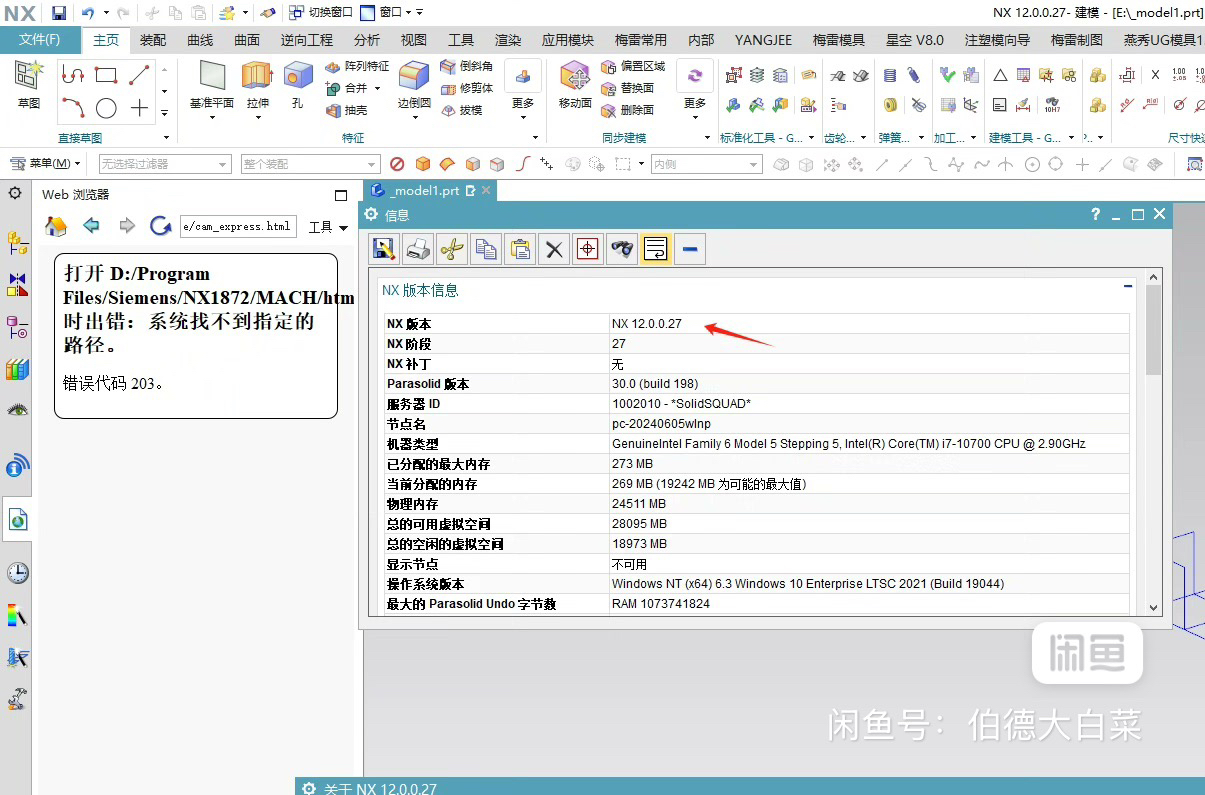Click the scroll down arrow in Information window

coord(1154,606)
